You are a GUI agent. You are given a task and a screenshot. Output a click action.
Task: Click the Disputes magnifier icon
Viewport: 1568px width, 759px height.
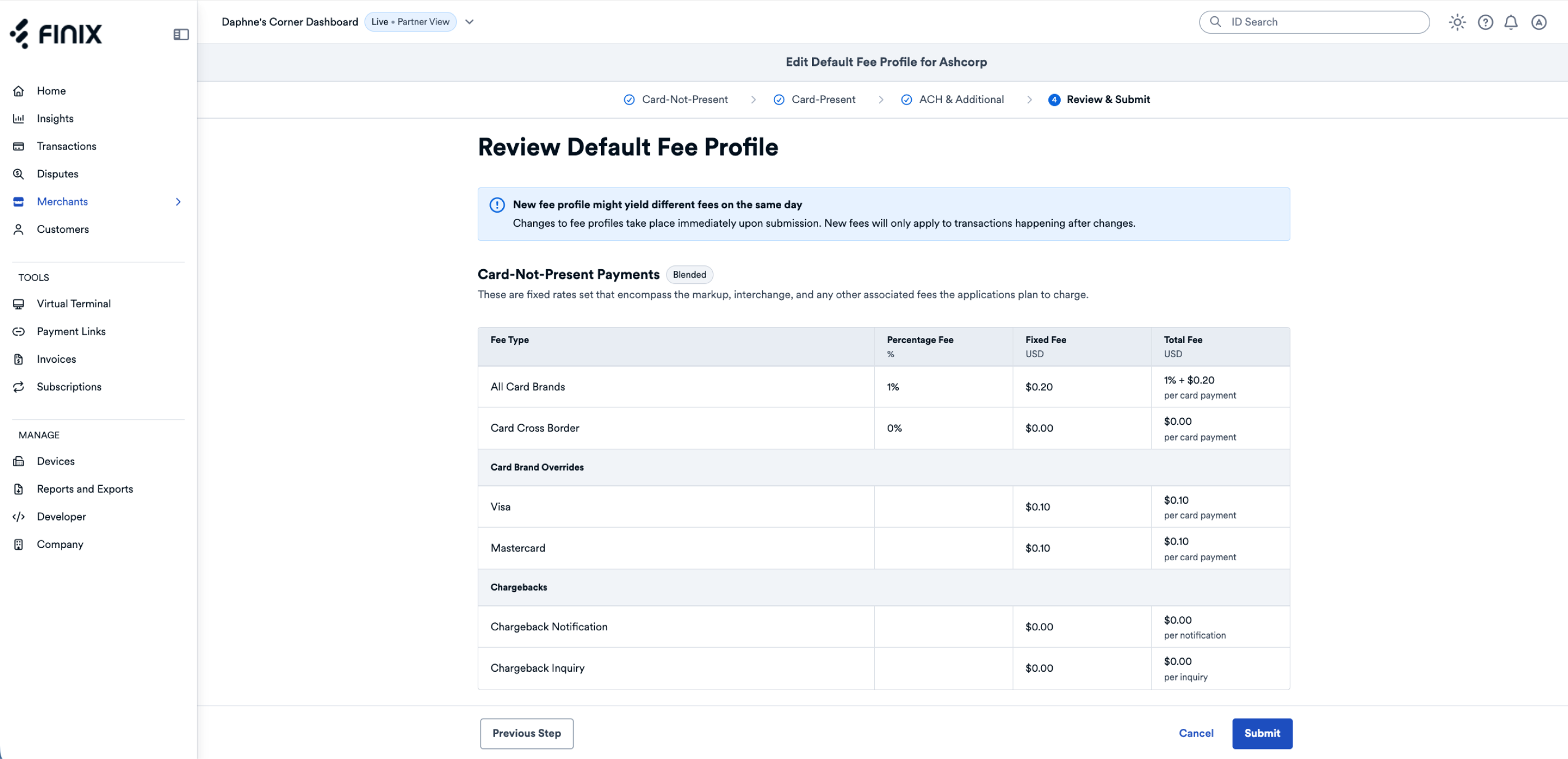pos(18,174)
